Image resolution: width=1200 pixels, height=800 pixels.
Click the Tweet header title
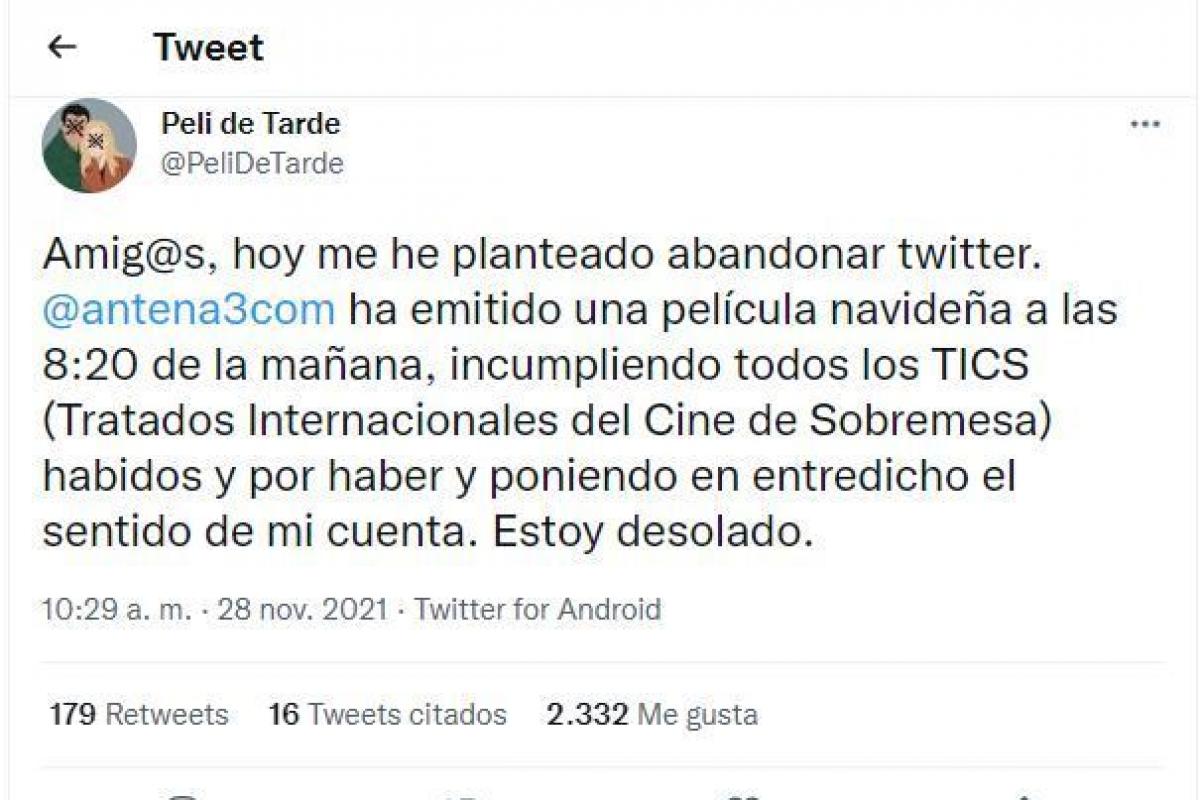208,47
